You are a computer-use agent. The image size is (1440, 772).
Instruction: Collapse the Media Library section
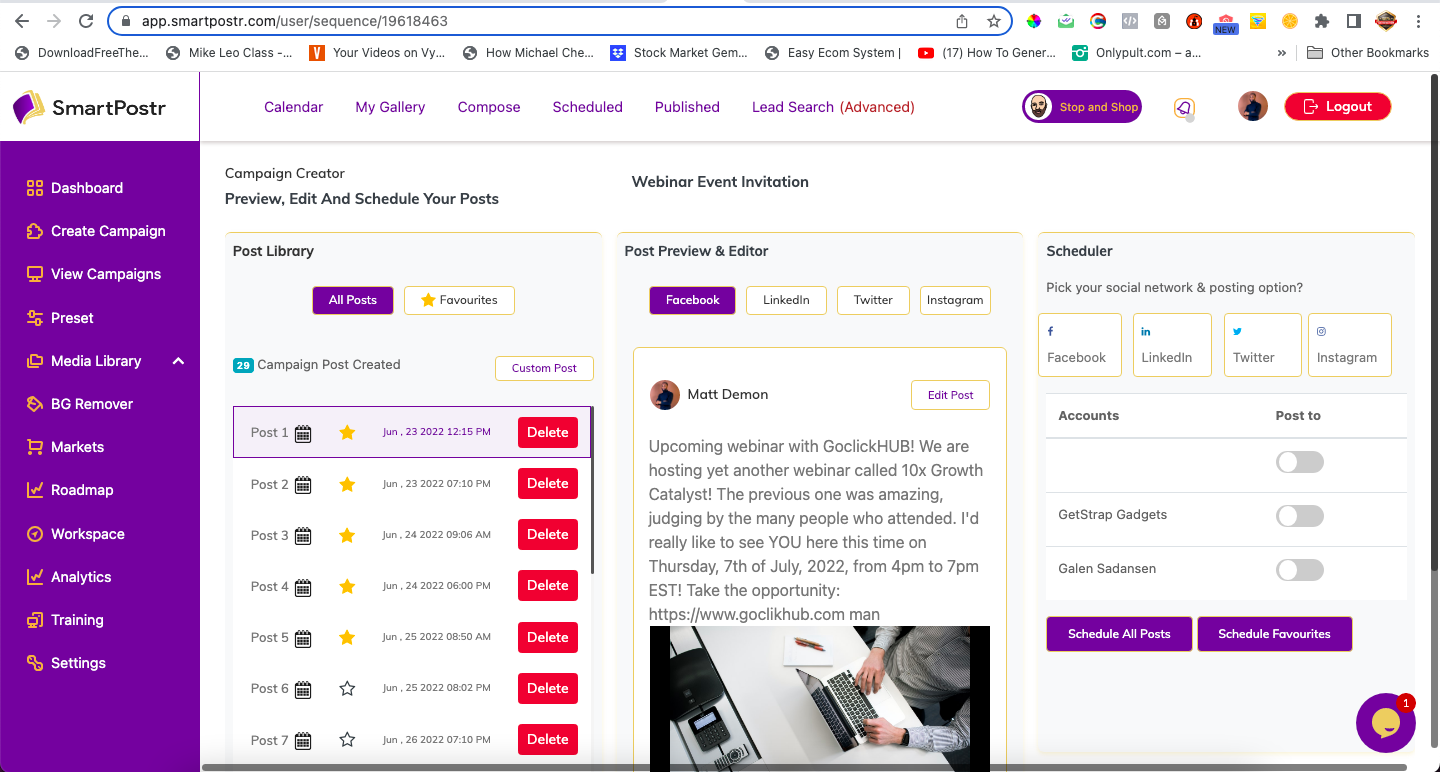pos(178,361)
